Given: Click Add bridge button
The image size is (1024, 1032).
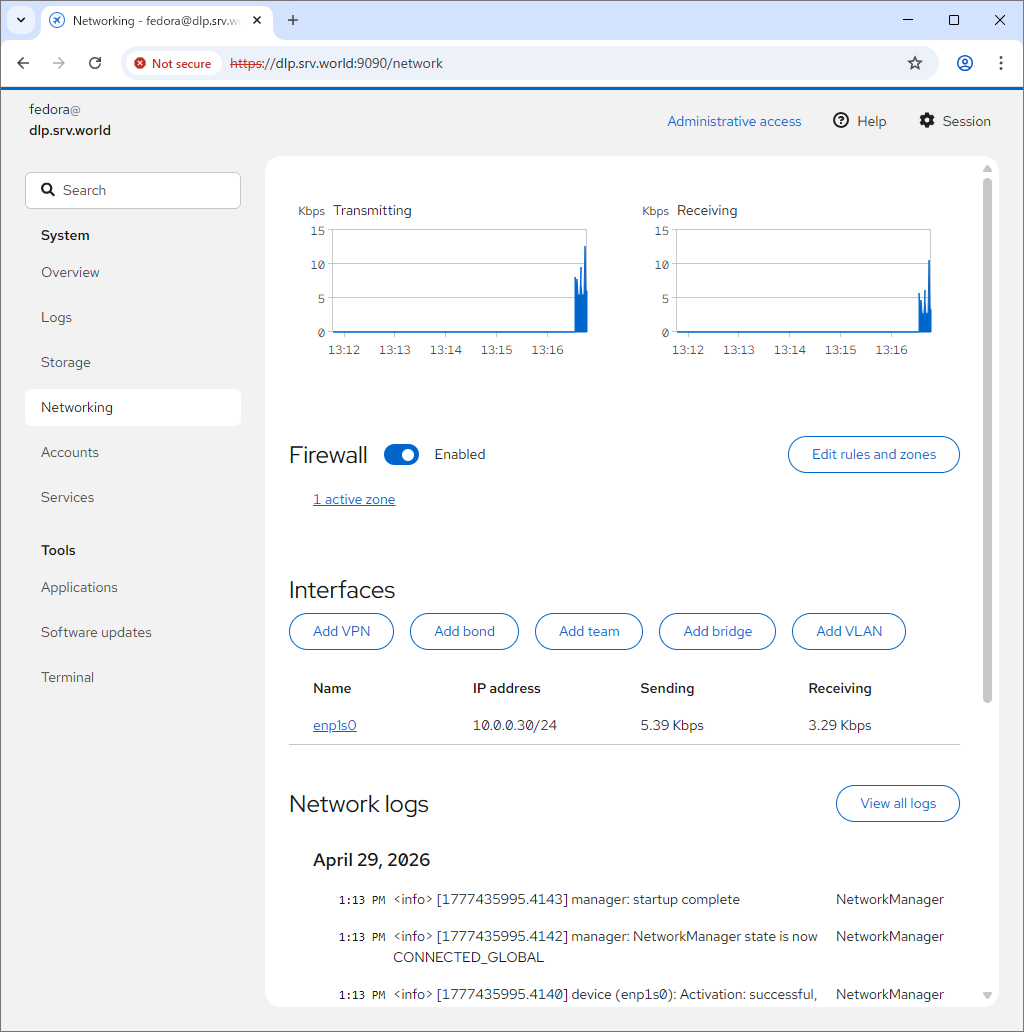Looking at the screenshot, I should pos(717,631).
